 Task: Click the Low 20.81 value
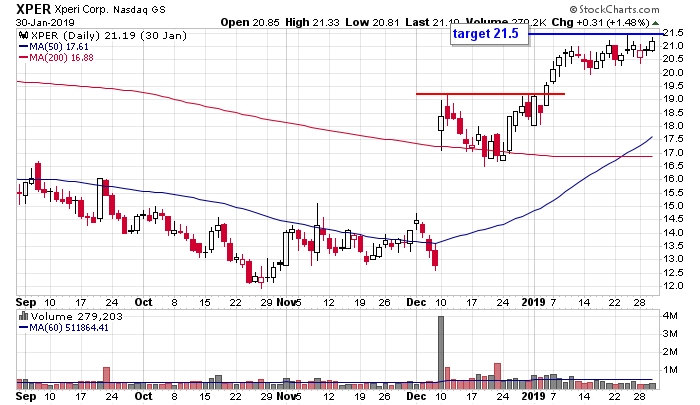coord(372,22)
